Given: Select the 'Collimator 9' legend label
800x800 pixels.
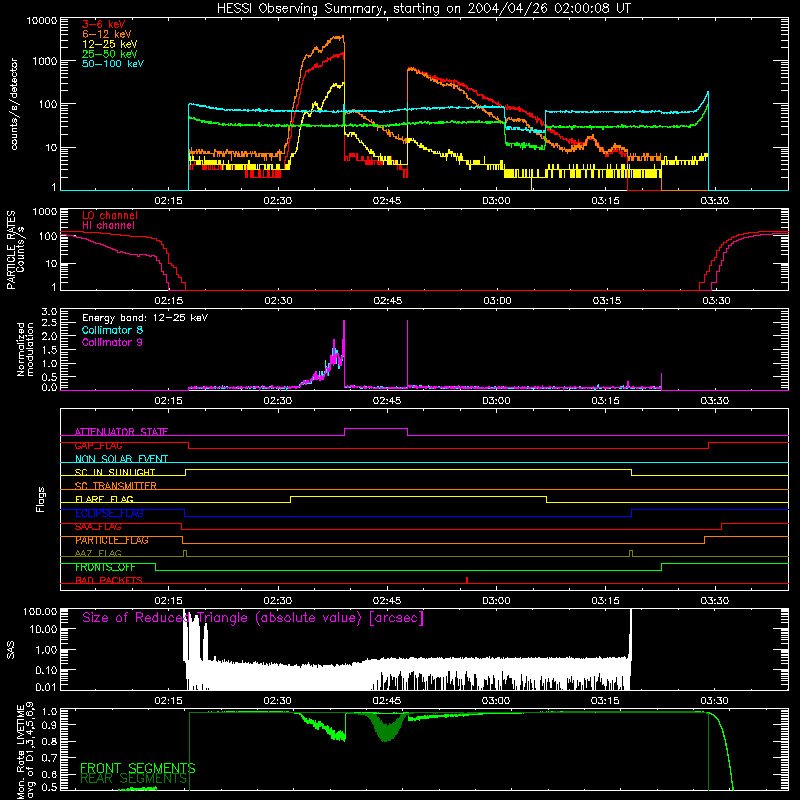Looking at the screenshot, I should point(112,342).
